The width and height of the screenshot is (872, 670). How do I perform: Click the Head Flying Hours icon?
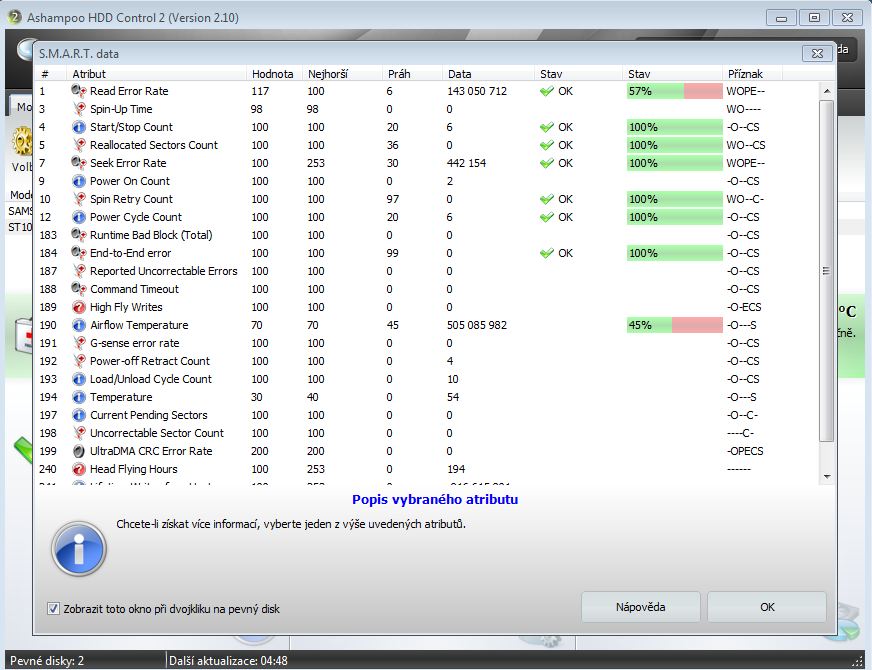tap(79, 469)
